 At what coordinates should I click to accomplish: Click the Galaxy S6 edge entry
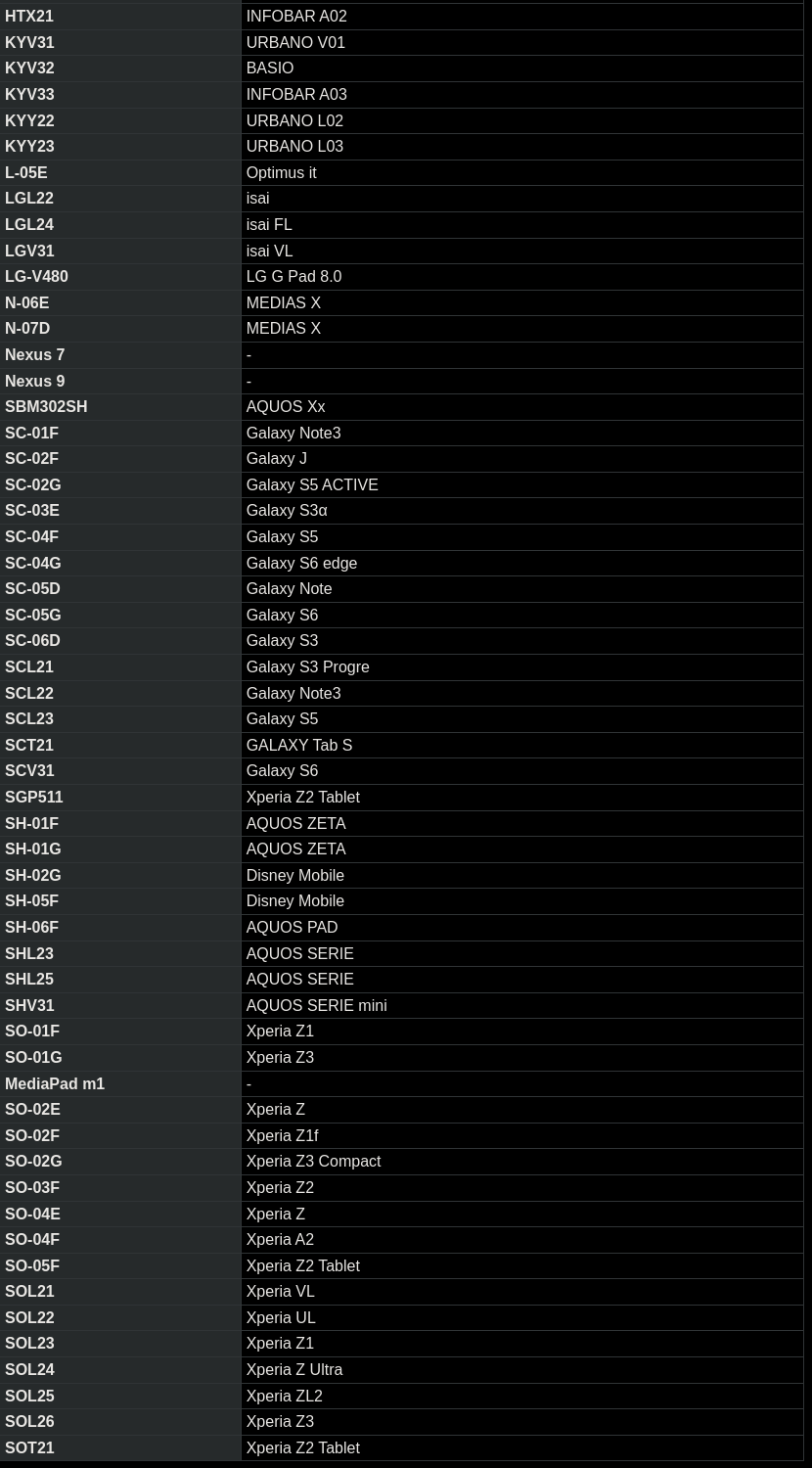point(301,564)
